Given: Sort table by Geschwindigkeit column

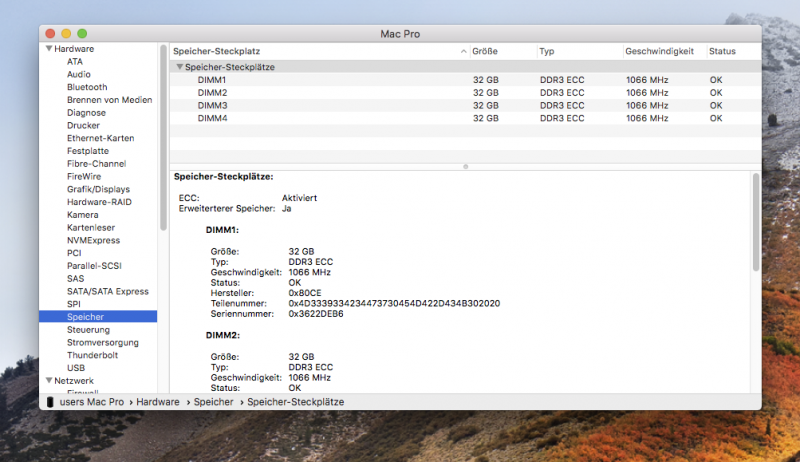Looking at the screenshot, I should pyautogui.click(x=662, y=50).
